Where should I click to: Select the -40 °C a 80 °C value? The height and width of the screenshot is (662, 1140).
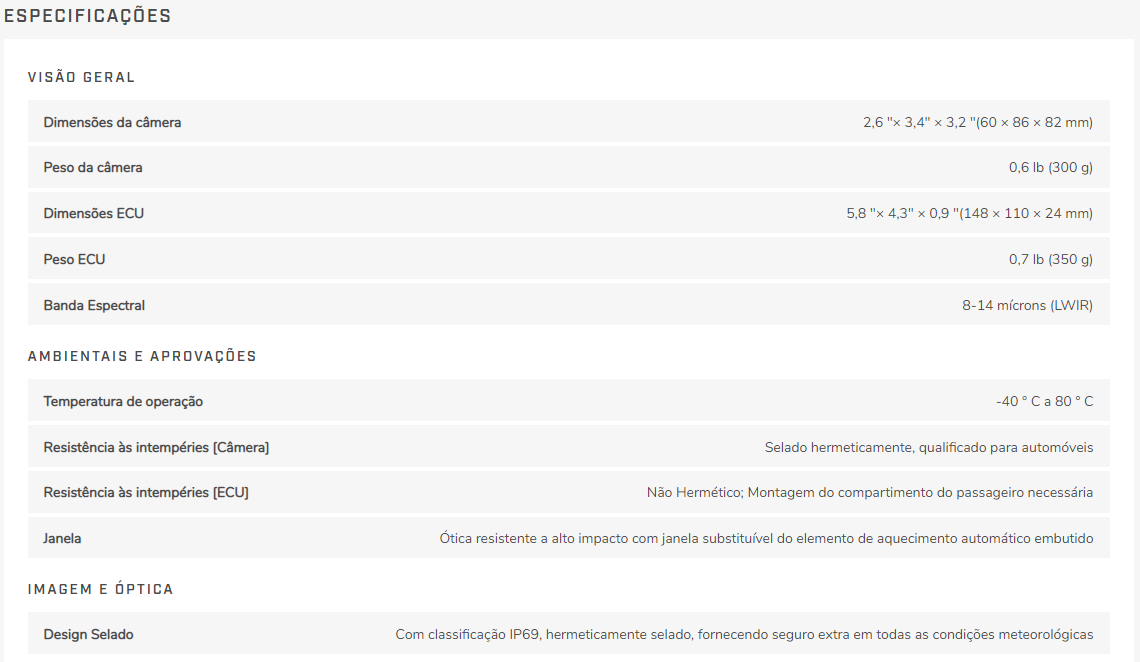pyautogui.click(x=1044, y=401)
